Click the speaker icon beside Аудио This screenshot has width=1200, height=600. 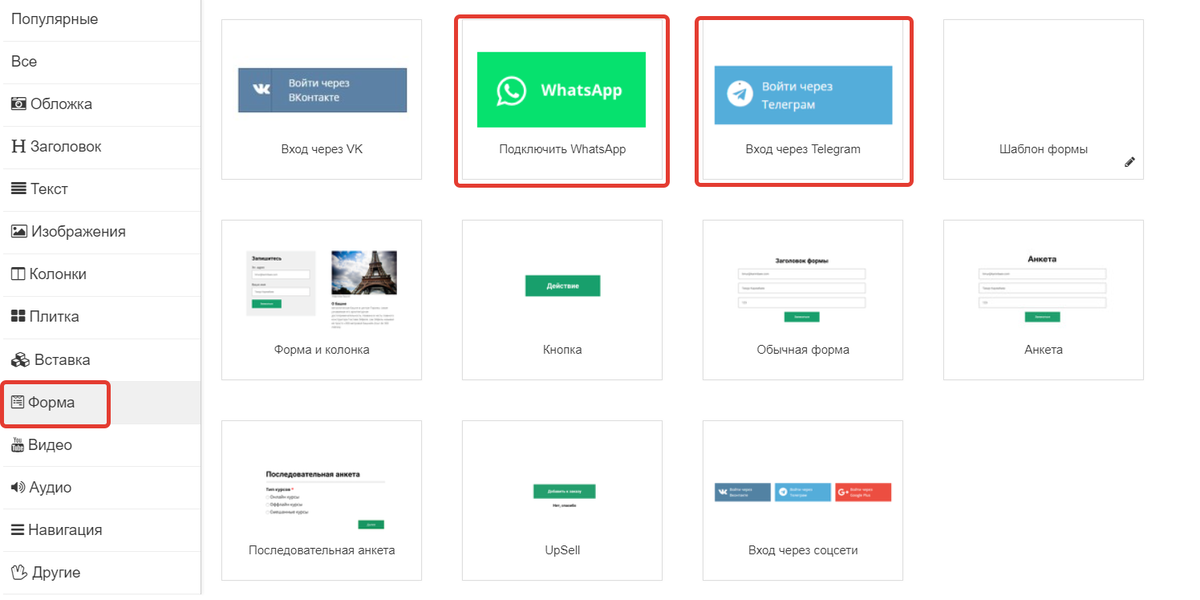tap(18, 487)
